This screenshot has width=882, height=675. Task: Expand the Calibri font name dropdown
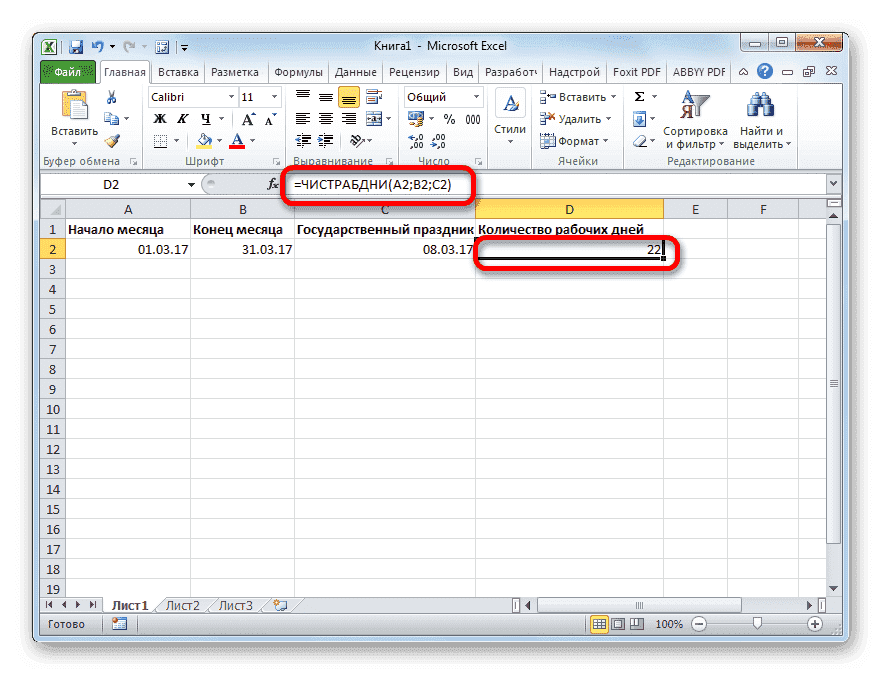click(x=230, y=98)
